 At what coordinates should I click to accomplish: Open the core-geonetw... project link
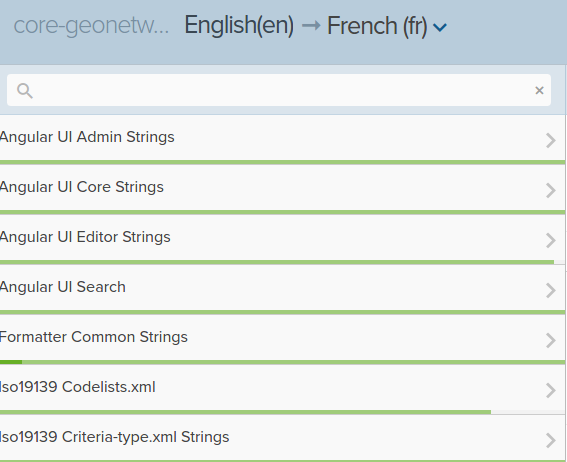(91, 26)
